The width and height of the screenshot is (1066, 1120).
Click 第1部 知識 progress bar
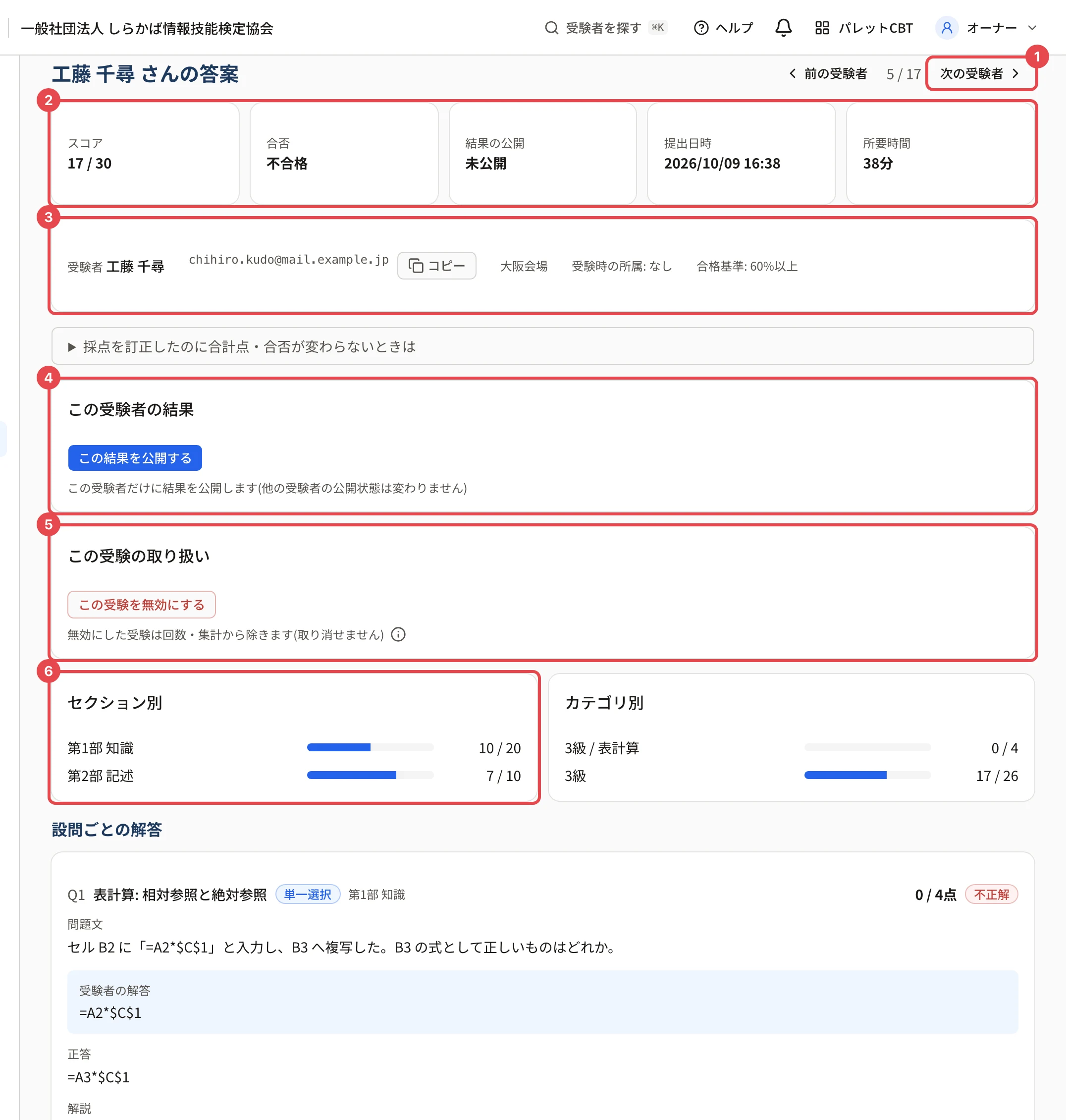pyautogui.click(x=370, y=748)
